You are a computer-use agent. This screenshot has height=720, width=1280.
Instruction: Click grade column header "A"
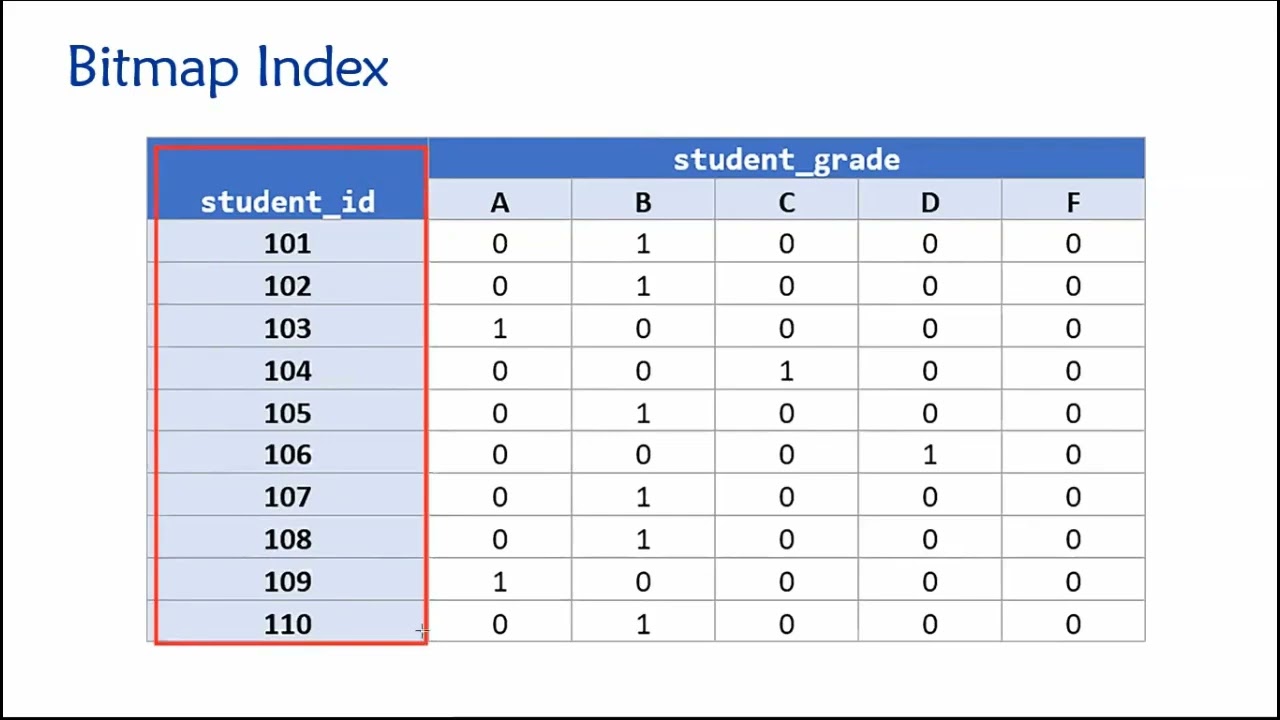tap(500, 202)
